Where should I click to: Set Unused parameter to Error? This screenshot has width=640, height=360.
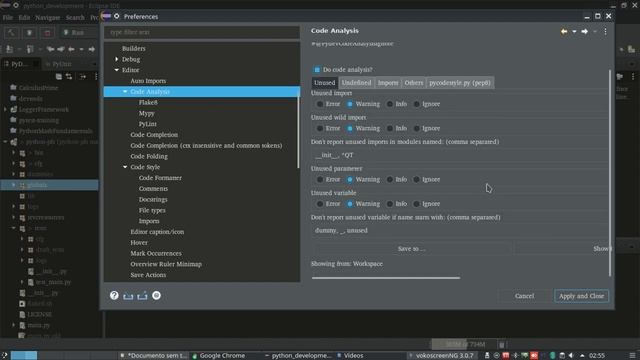(x=320, y=179)
